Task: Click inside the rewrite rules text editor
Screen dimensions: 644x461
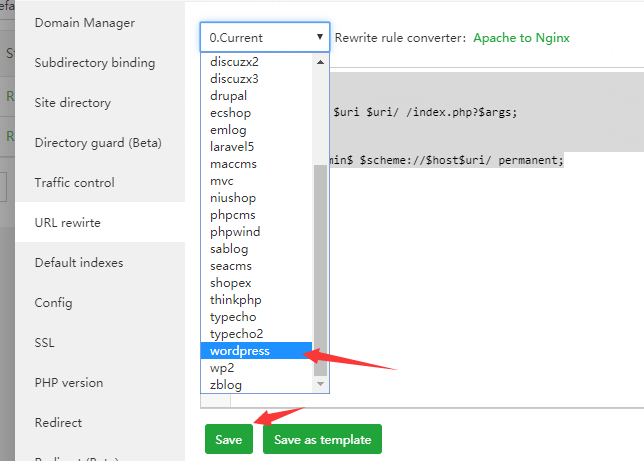Action: 480,280
